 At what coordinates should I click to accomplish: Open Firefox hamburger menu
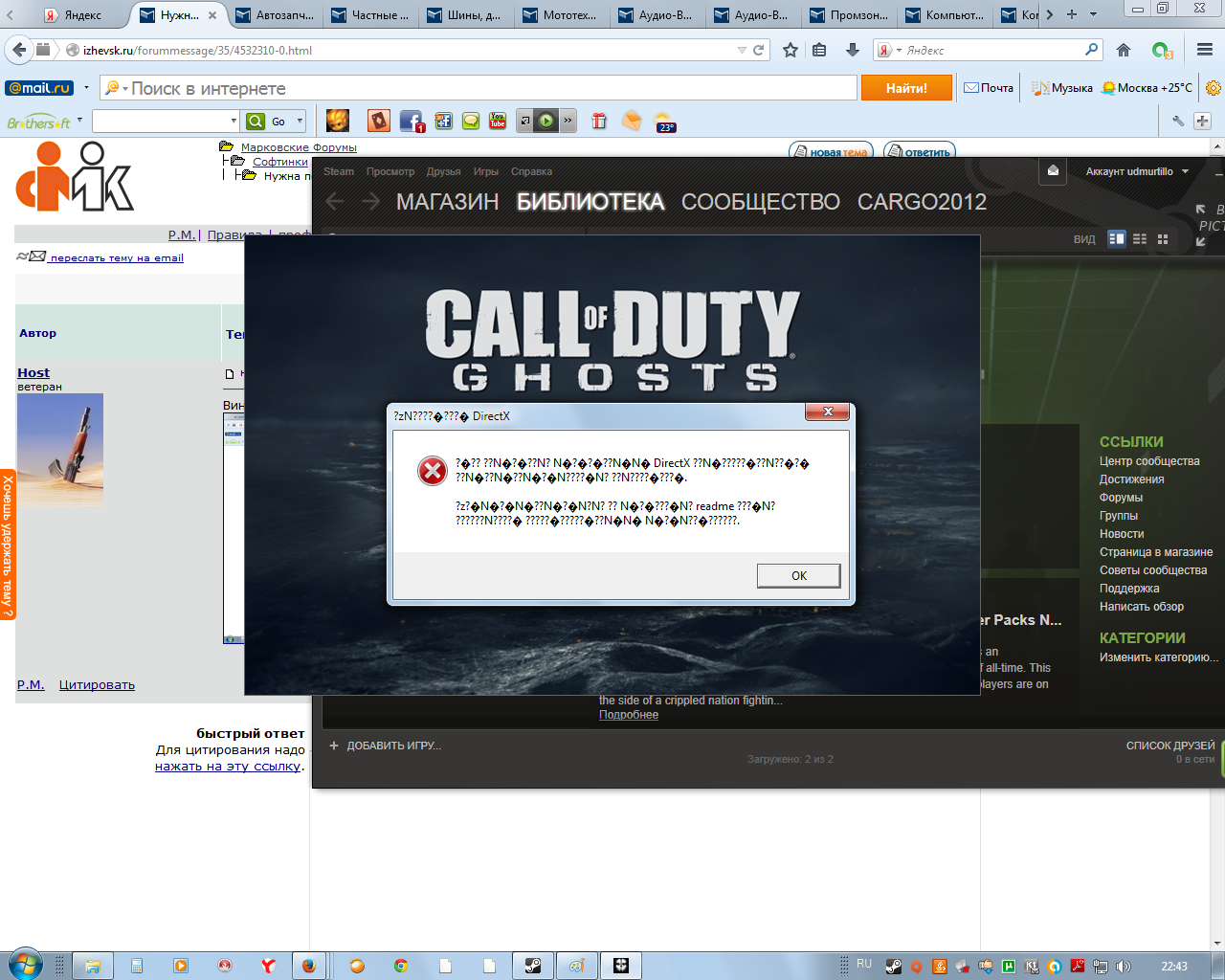pos(1204,50)
